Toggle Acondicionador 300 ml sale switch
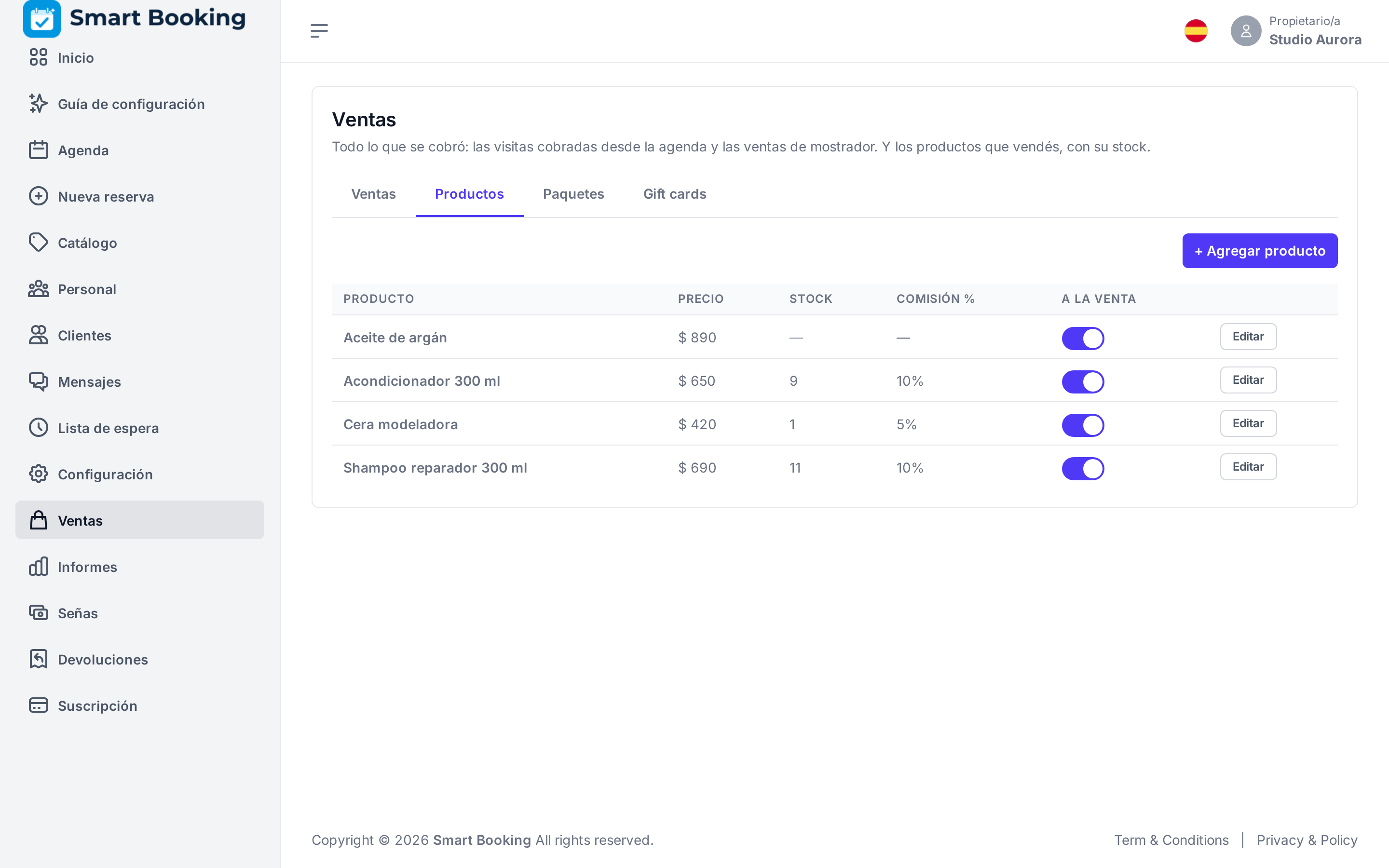 click(1082, 382)
